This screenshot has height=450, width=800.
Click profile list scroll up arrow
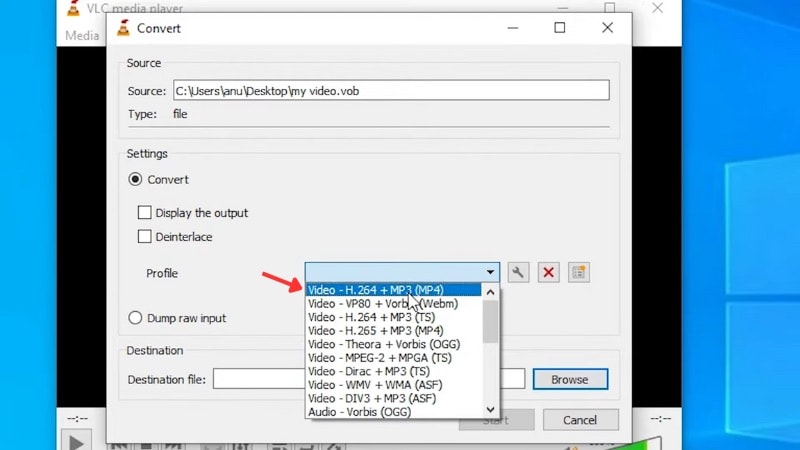tap(490, 292)
